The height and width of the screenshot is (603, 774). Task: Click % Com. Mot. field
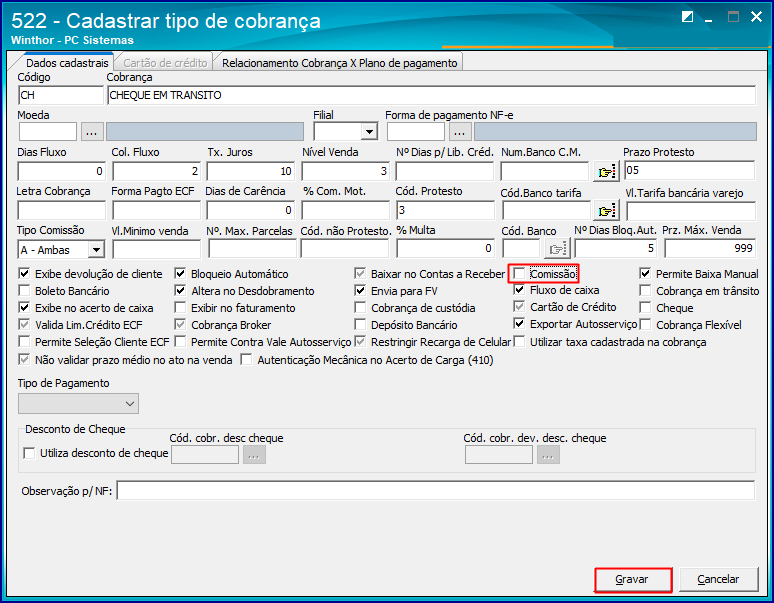(x=346, y=210)
